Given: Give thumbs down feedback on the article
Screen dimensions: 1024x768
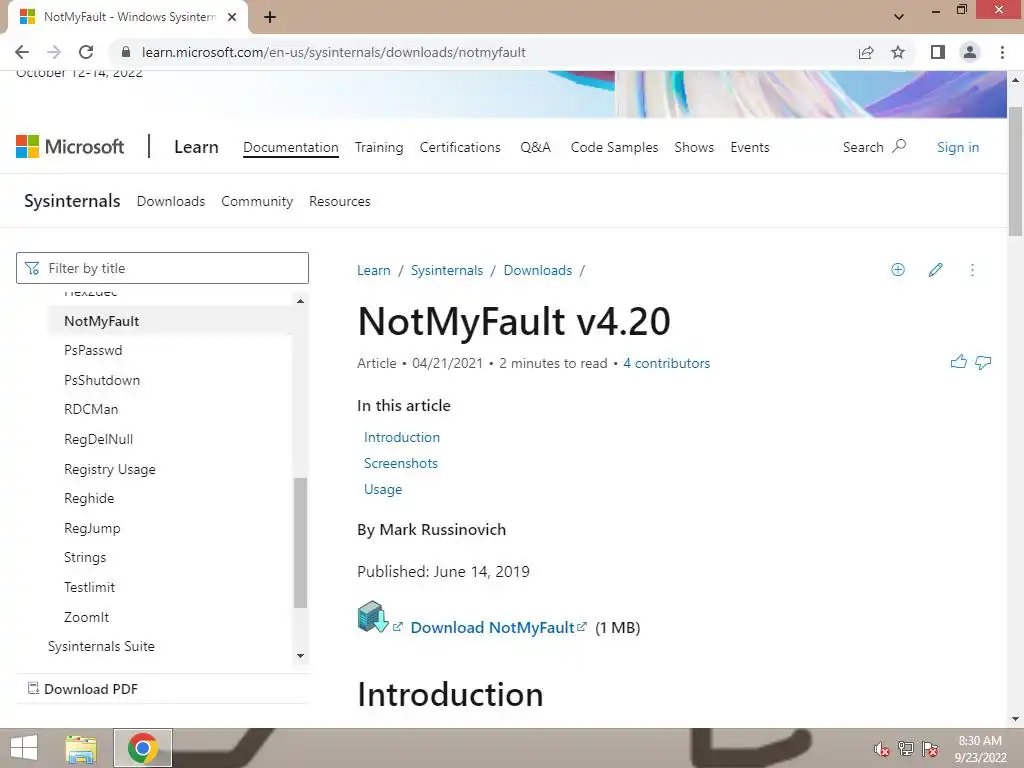Looking at the screenshot, I should pyautogui.click(x=983, y=362).
